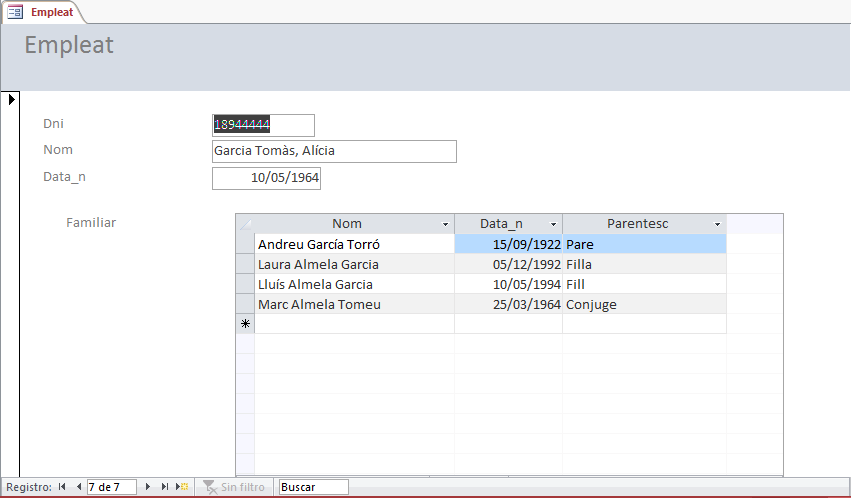
Task: Open the Data_n column filter dropdown
Action: [553, 225]
